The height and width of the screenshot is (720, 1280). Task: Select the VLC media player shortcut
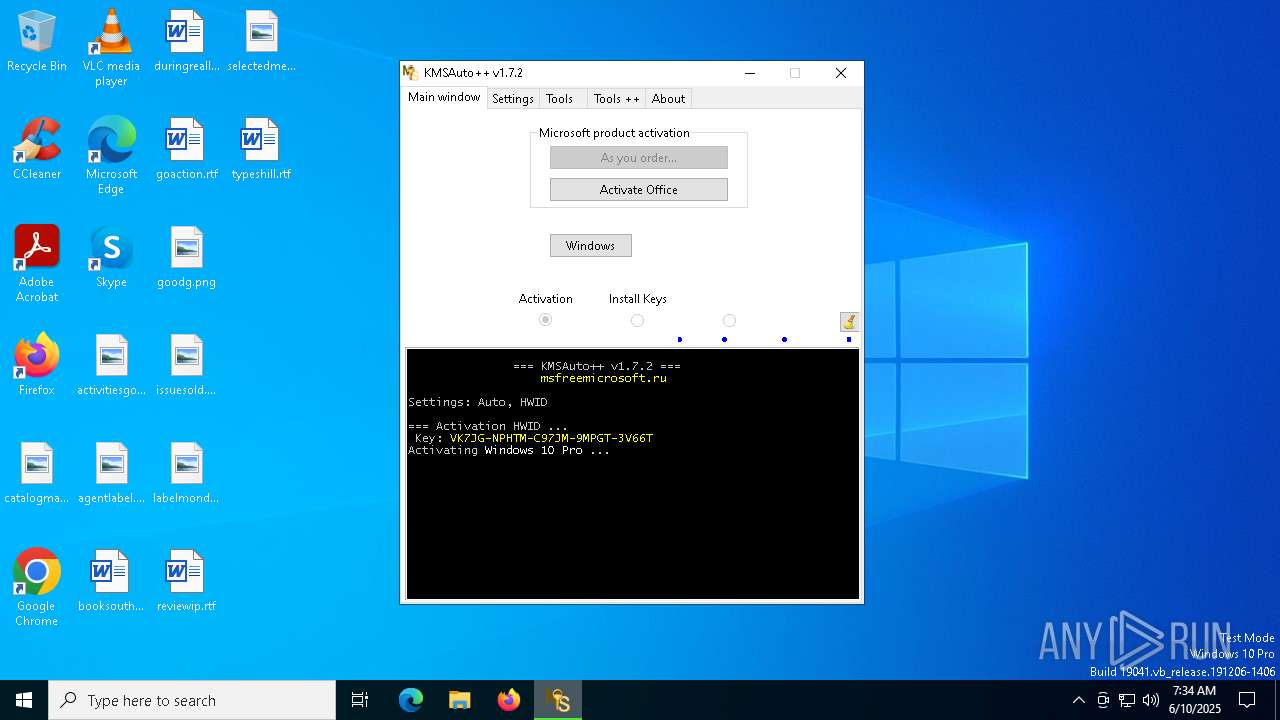(x=111, y=48)
